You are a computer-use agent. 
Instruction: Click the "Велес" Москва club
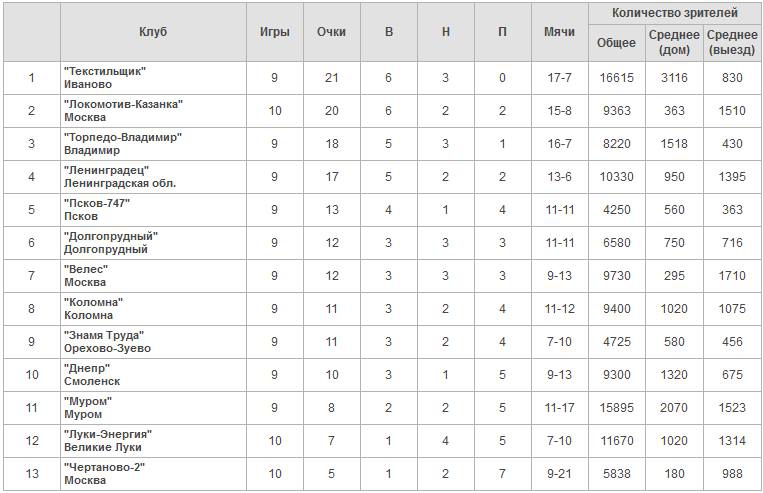(x=85, y=269)
